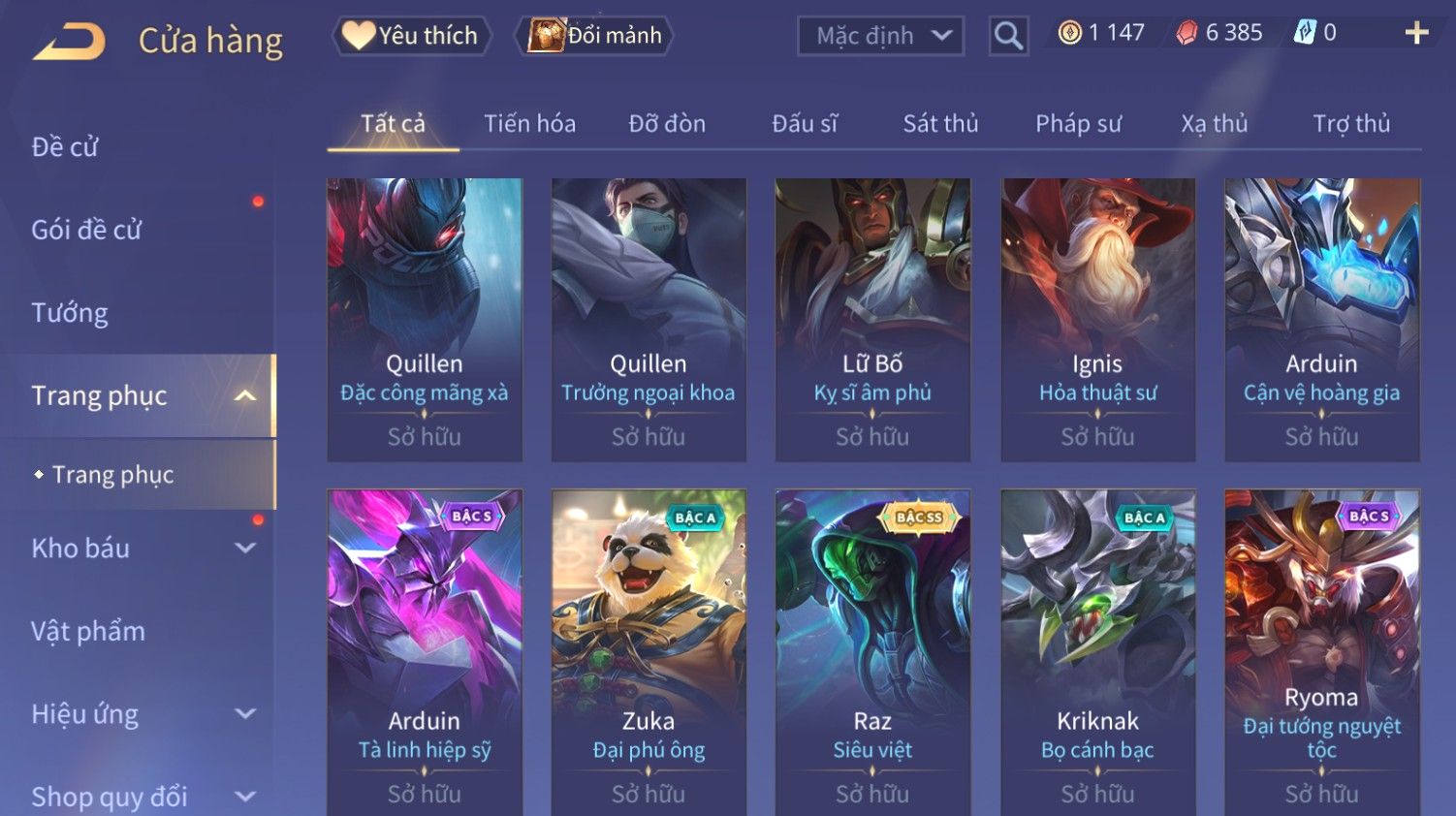This screenshot has width=1456, height=816.
Task: Select the Lữ Bố Kỵ sĩ âm phủ skin
Action: [x=872, y=320]
